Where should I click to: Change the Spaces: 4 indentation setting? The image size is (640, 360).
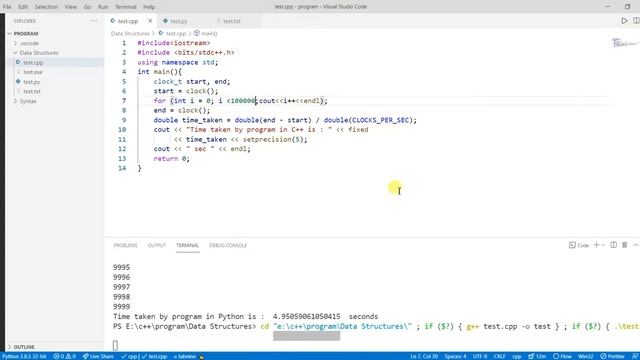point(456,356)
